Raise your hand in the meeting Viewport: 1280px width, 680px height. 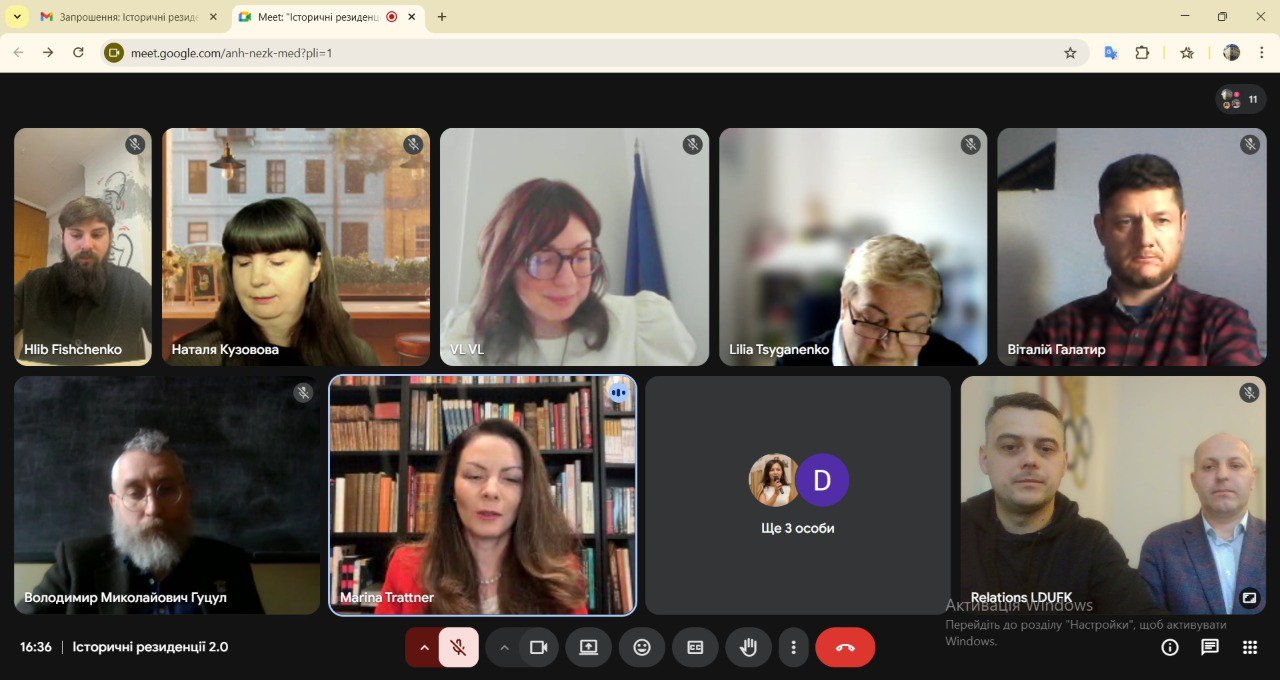coord(748,647)
